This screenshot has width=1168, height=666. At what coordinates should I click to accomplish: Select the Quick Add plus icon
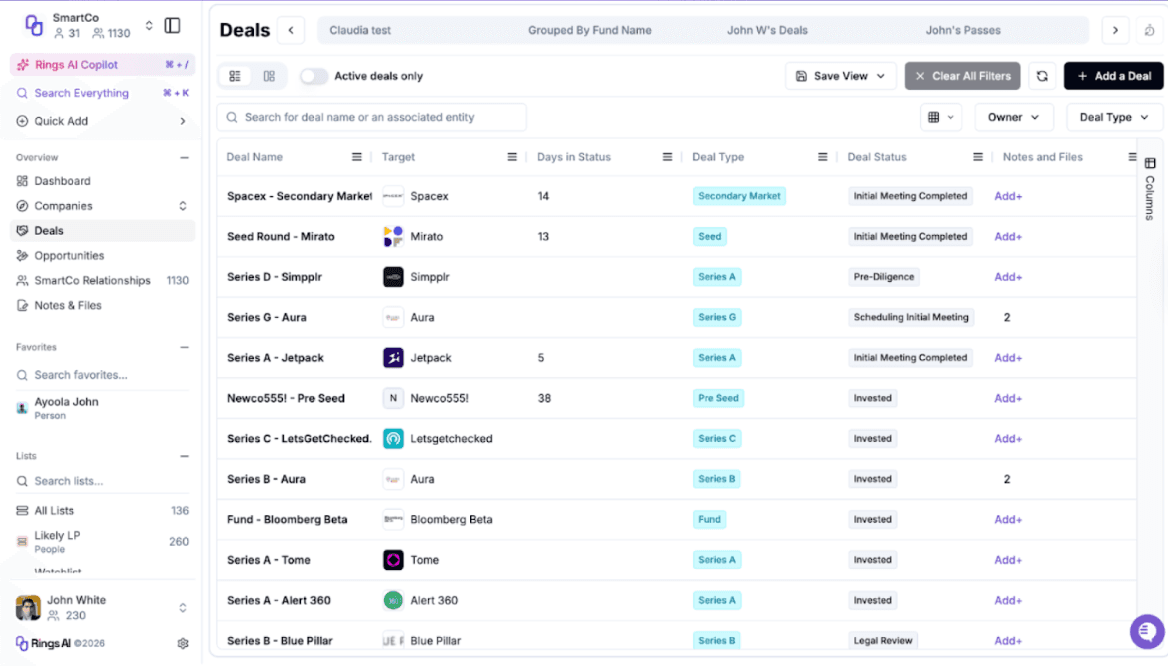click(x=21, y=120)
